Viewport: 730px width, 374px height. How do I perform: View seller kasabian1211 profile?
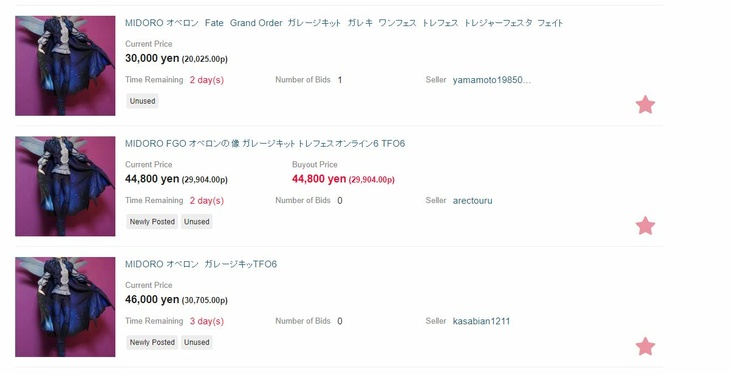tap(481, 321)
